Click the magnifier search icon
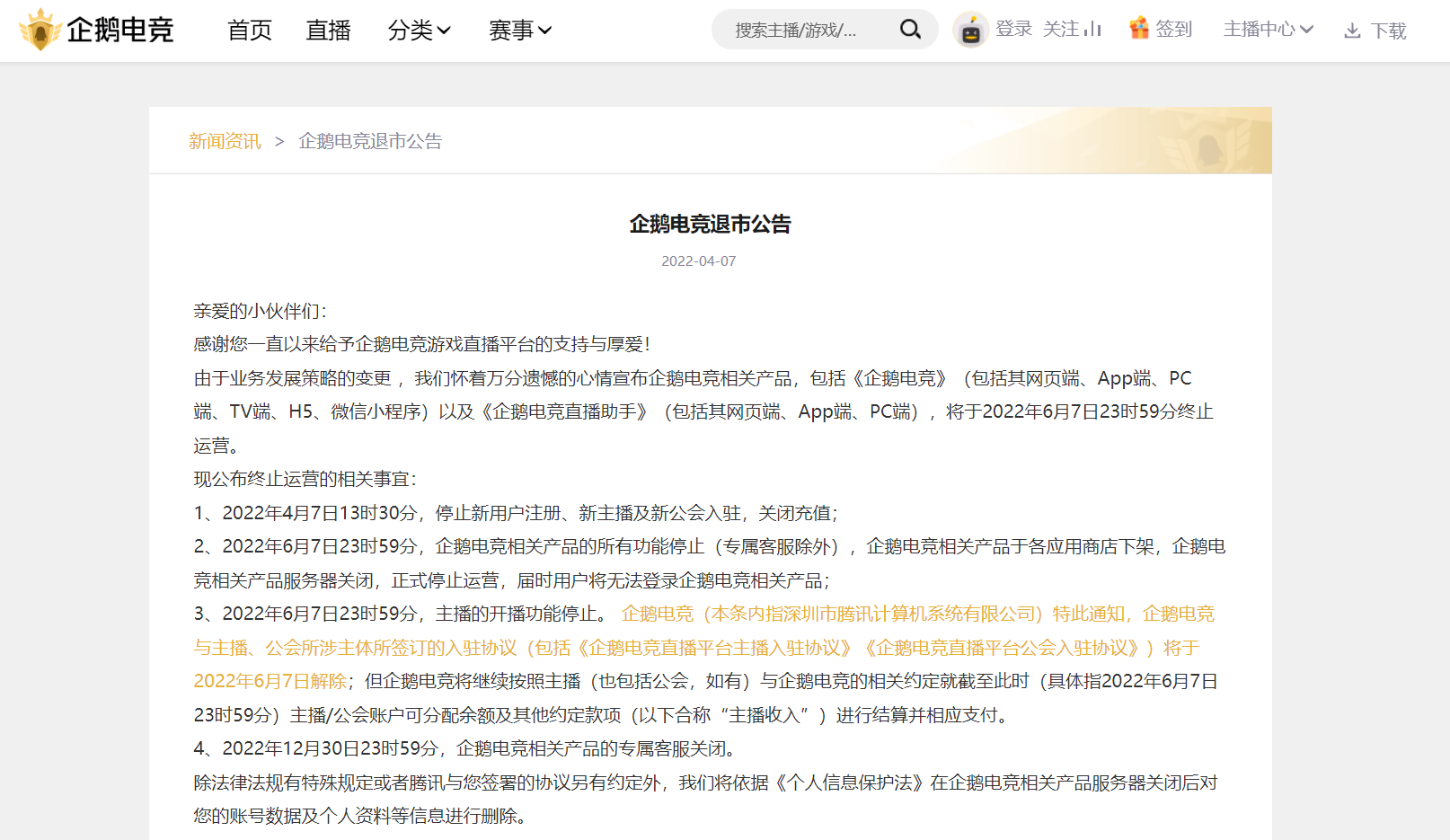Screen dimensions: 1450x840 tap(910, 30)
